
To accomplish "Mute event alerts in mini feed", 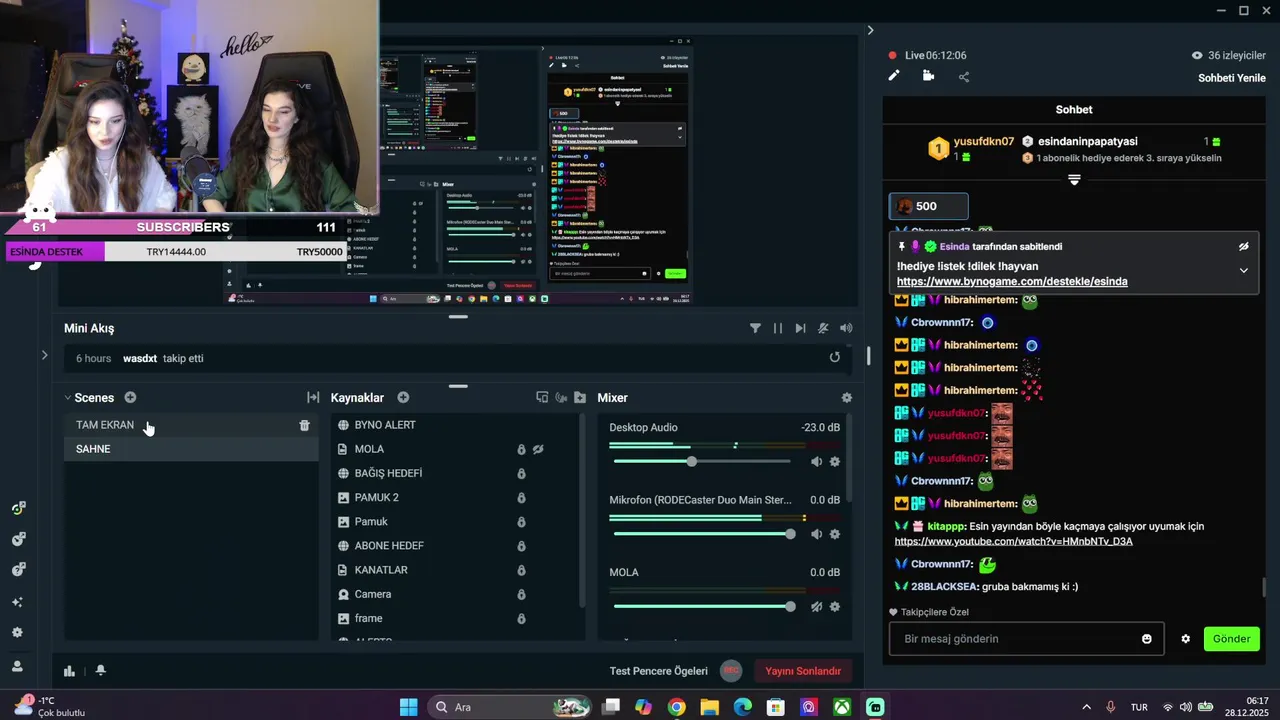I will coord(823,328).
